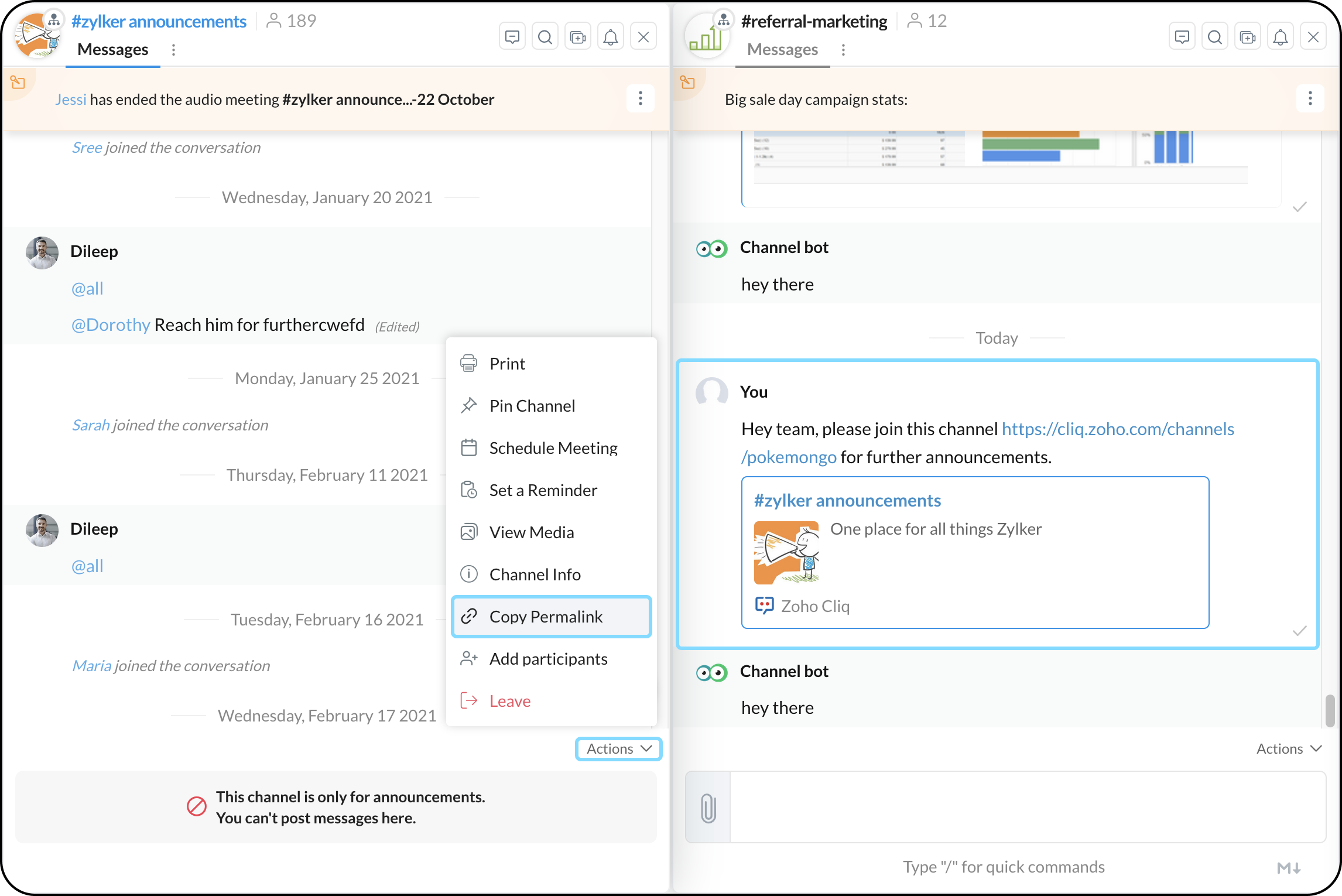Open notification bell in referral-marketing header
Screen dimensions: 1342x896
click(x=1280, y=37)
